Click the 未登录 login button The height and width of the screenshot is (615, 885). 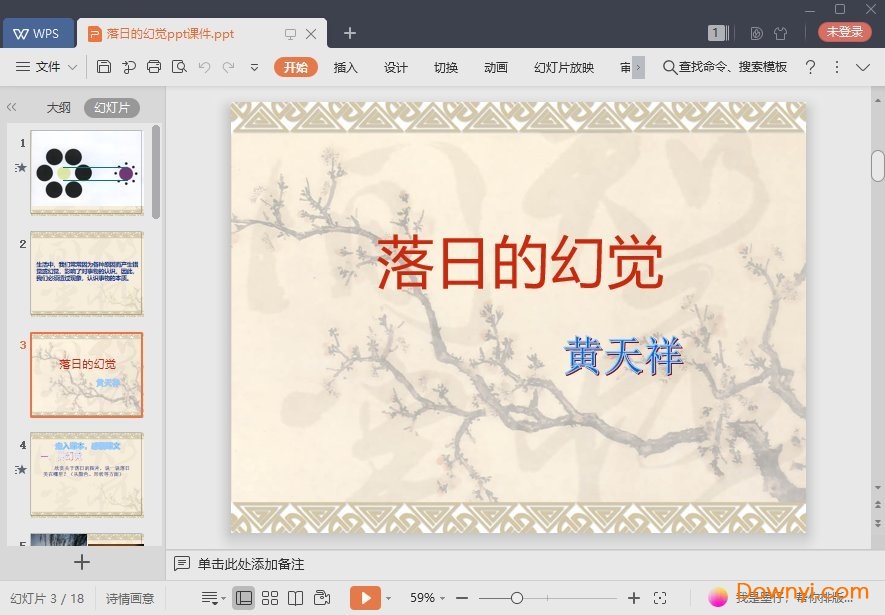point(844,31)
